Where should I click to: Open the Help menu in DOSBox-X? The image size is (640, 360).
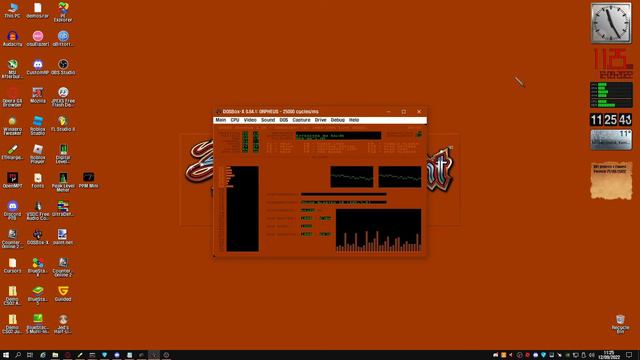[354, 120]
